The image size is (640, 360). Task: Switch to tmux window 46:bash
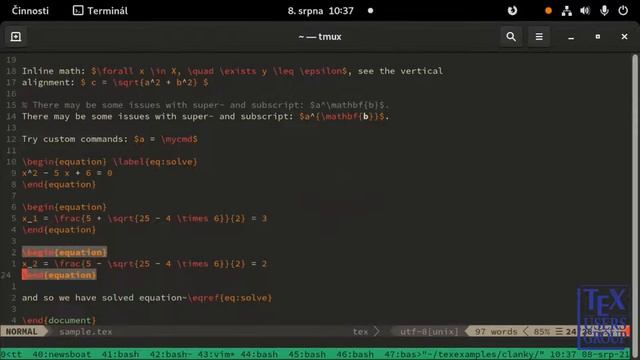[x=355, y=354]
